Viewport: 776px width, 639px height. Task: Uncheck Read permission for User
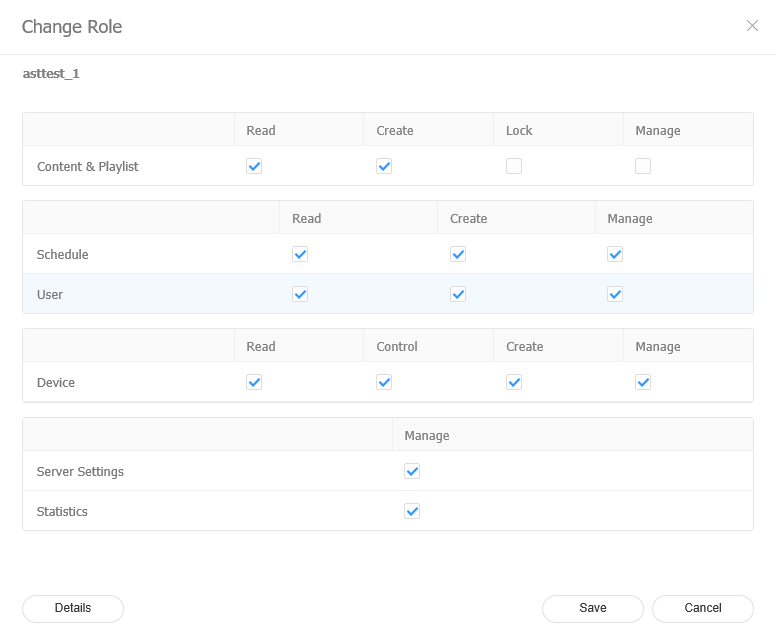tap(300, 295)
